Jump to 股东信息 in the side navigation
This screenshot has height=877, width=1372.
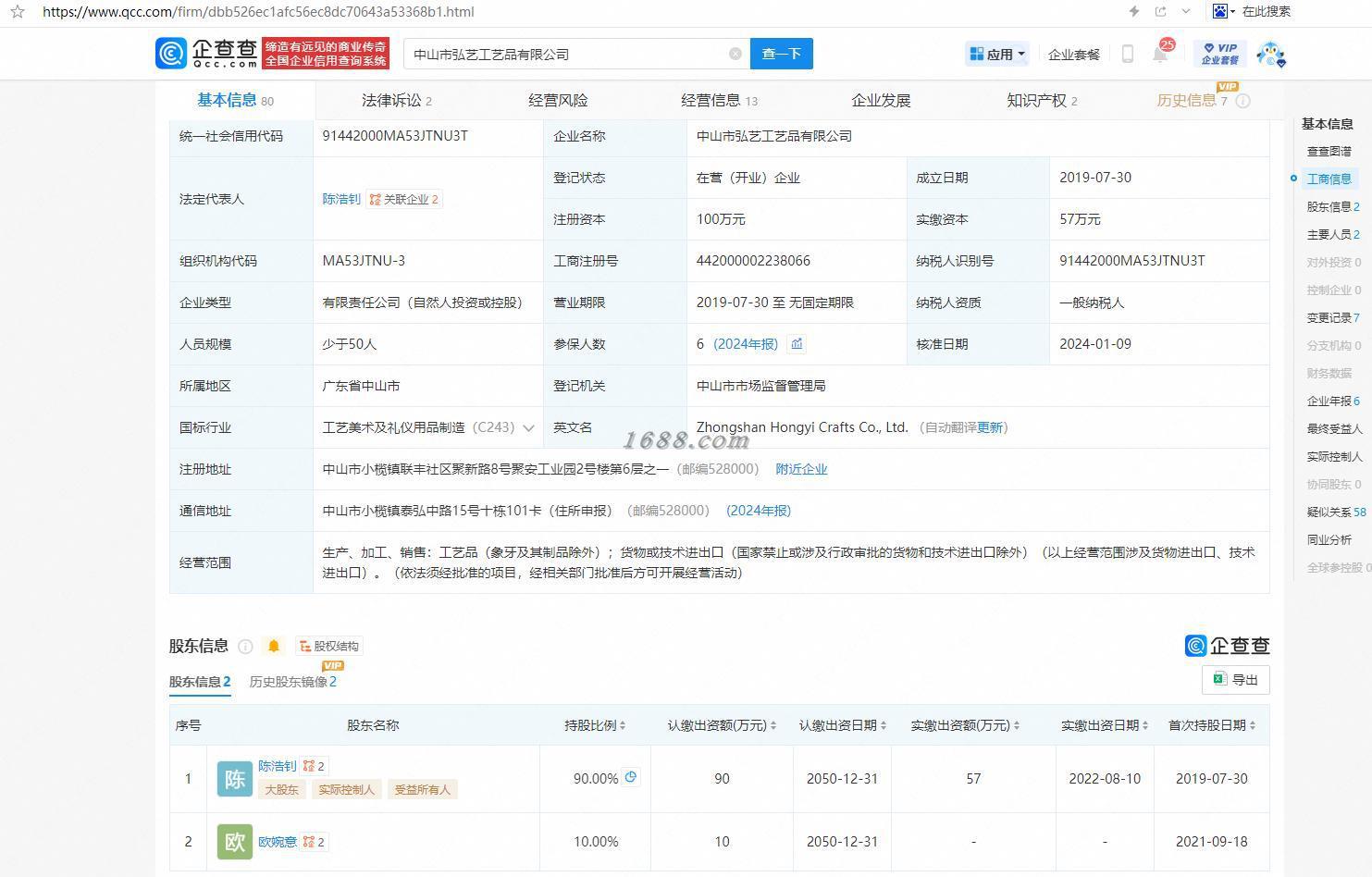point(1333,206)
